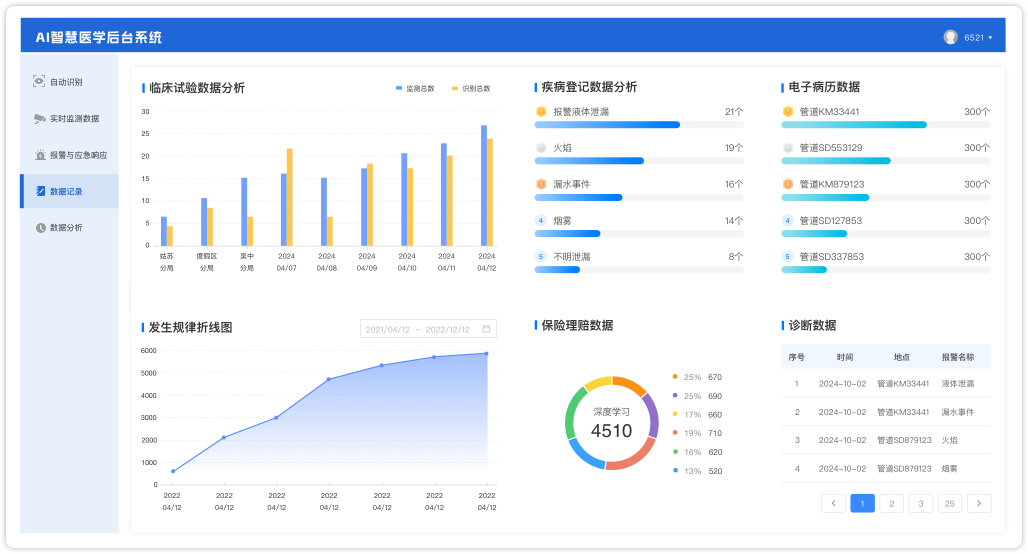The image size is (1028, 554).
Task: Toggle the red 19% 710 legend entry
Action: [698, 433]
